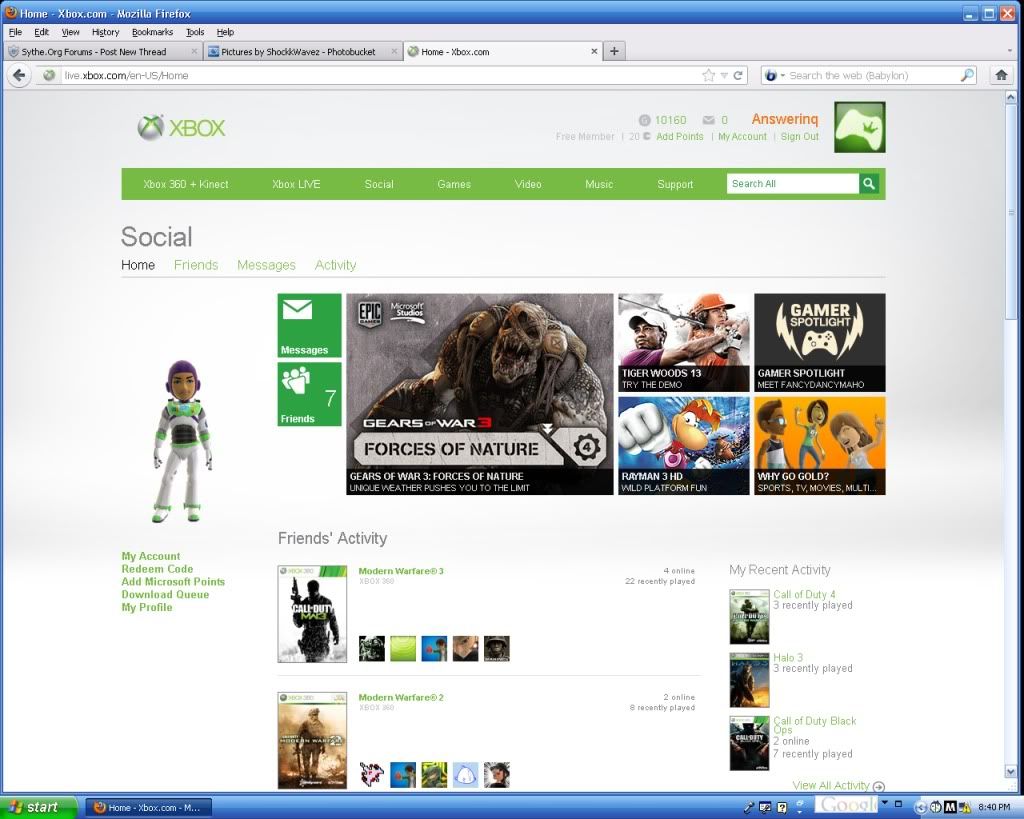Close the Home - Xbox.com tab
Image resolution: width=1024 pixels, height=819 pixels.
pos(594,52)
